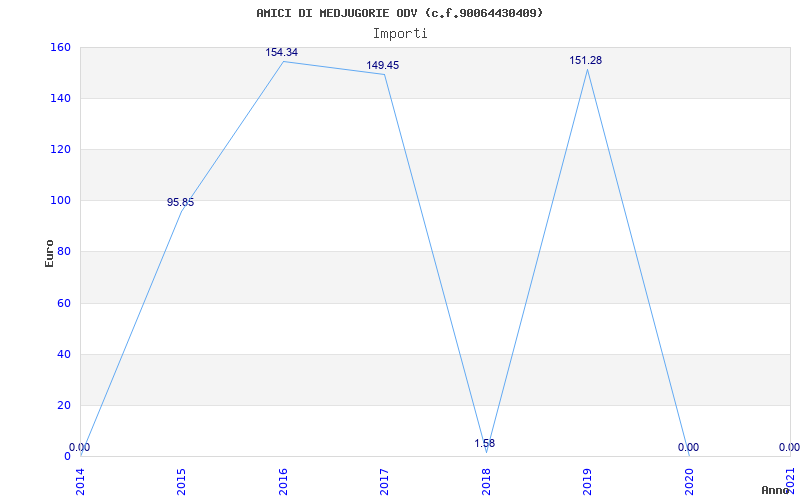The image size is (800, 500).
Task: Click the Anno x-axis title
Action: click(776, 490)
